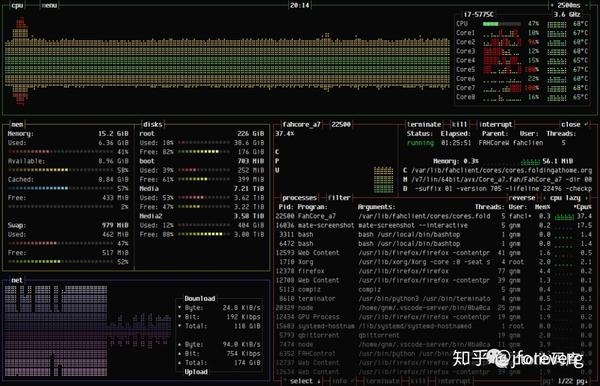Click the Cached memory meter showing 57%
The image size is (600, 386).
point(60,189)
